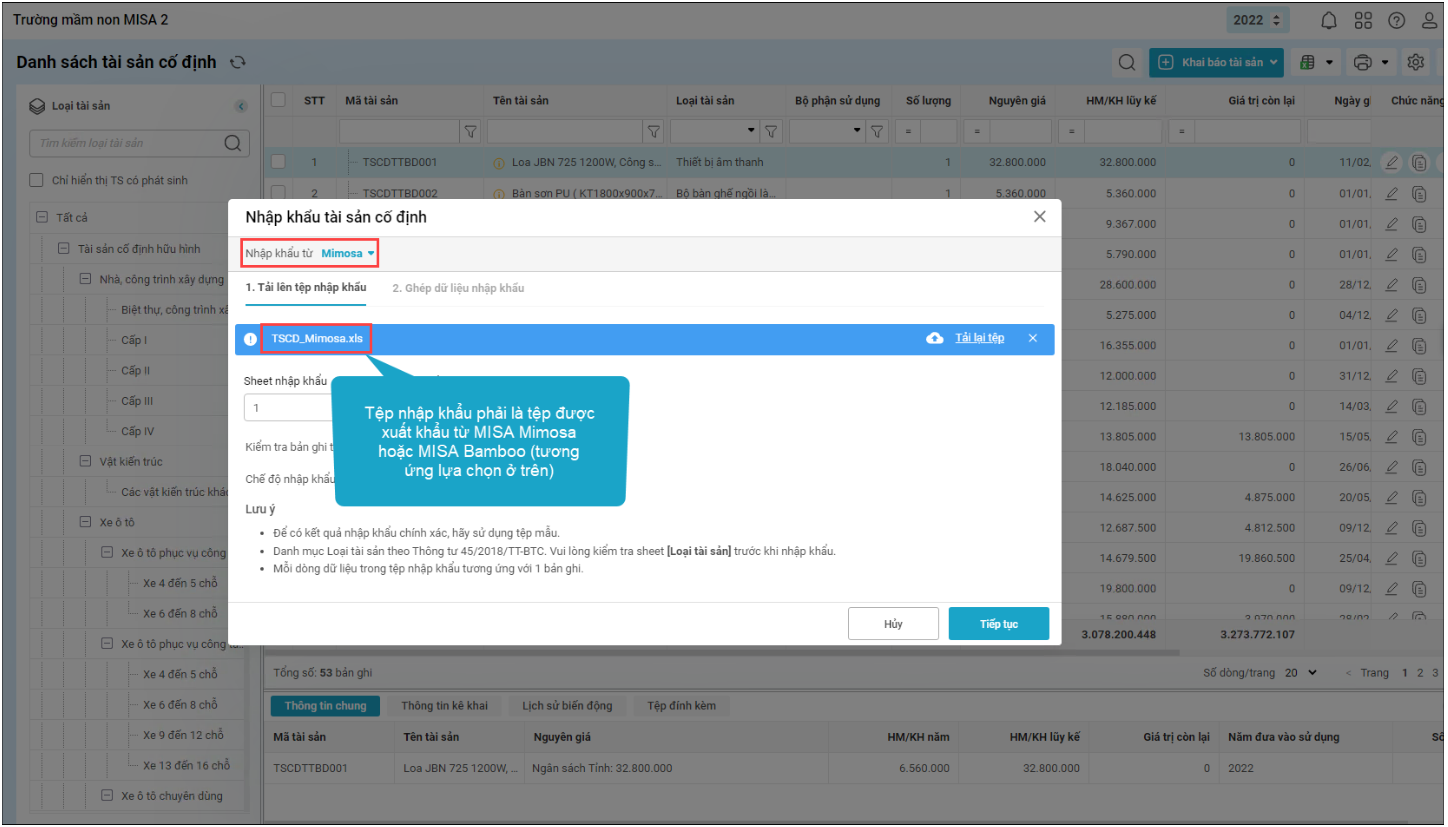Click the filter funnel for Bộ phận sử dụng
Image resolution: width=1448 pixels, height=827 pixels.
[877, 131]
